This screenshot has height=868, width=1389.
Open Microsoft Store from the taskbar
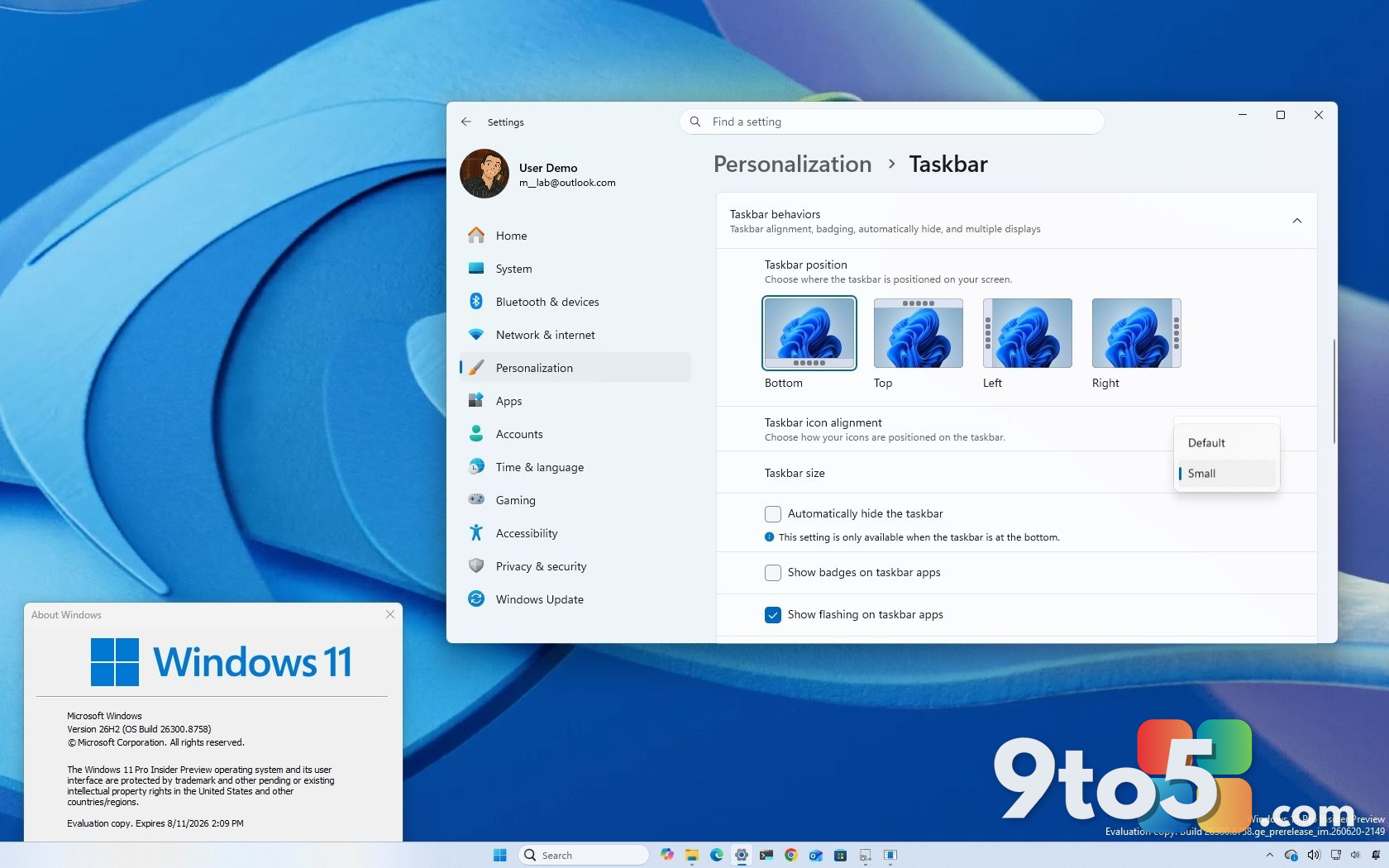(x=841, y=855)
